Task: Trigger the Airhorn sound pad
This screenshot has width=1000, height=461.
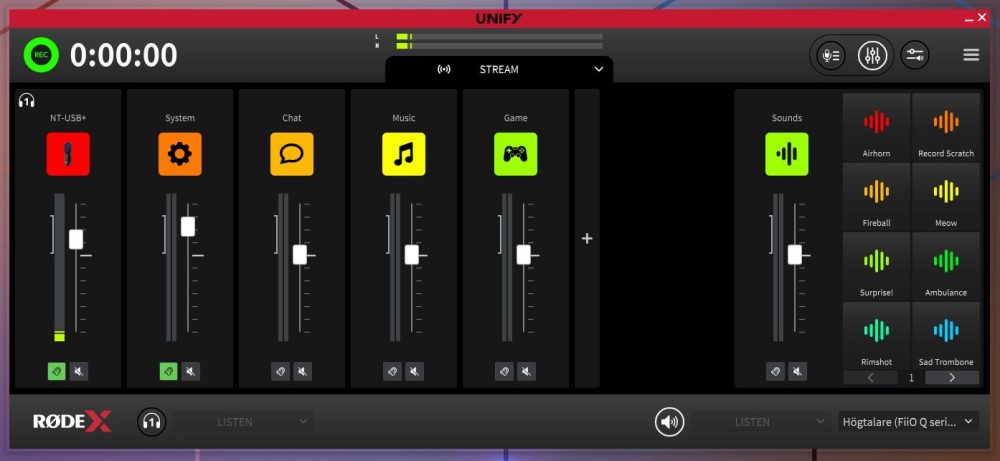Action: click(x=876, y=127)
